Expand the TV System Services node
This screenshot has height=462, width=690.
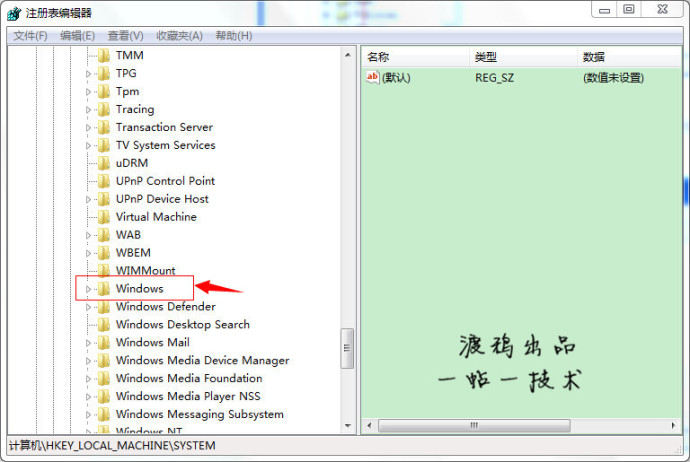coord(88,145)
